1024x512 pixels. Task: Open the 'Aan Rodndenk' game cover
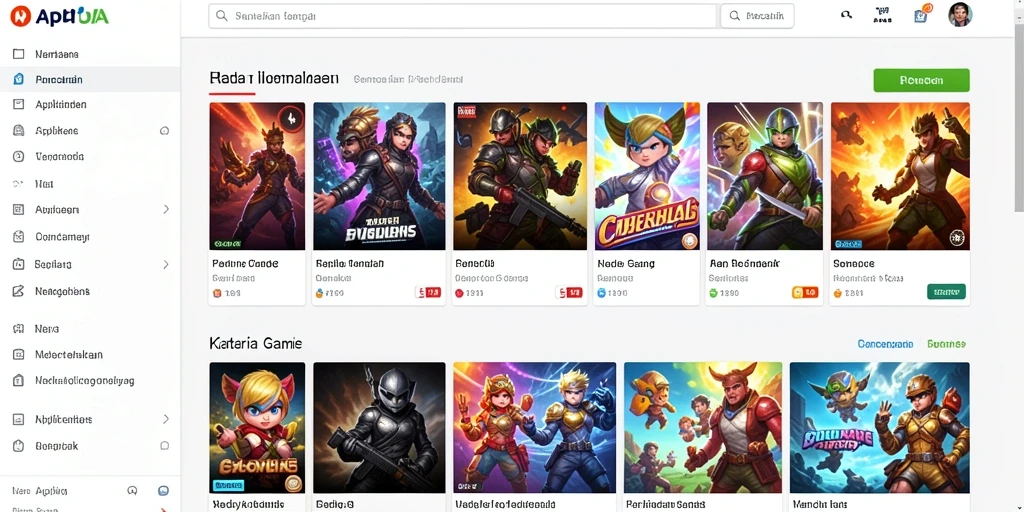[765, 176]
